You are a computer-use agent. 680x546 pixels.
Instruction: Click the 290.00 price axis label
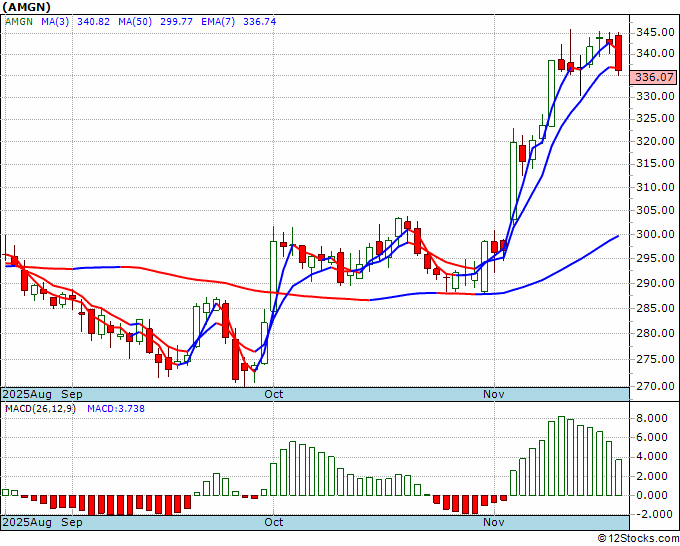655,283
